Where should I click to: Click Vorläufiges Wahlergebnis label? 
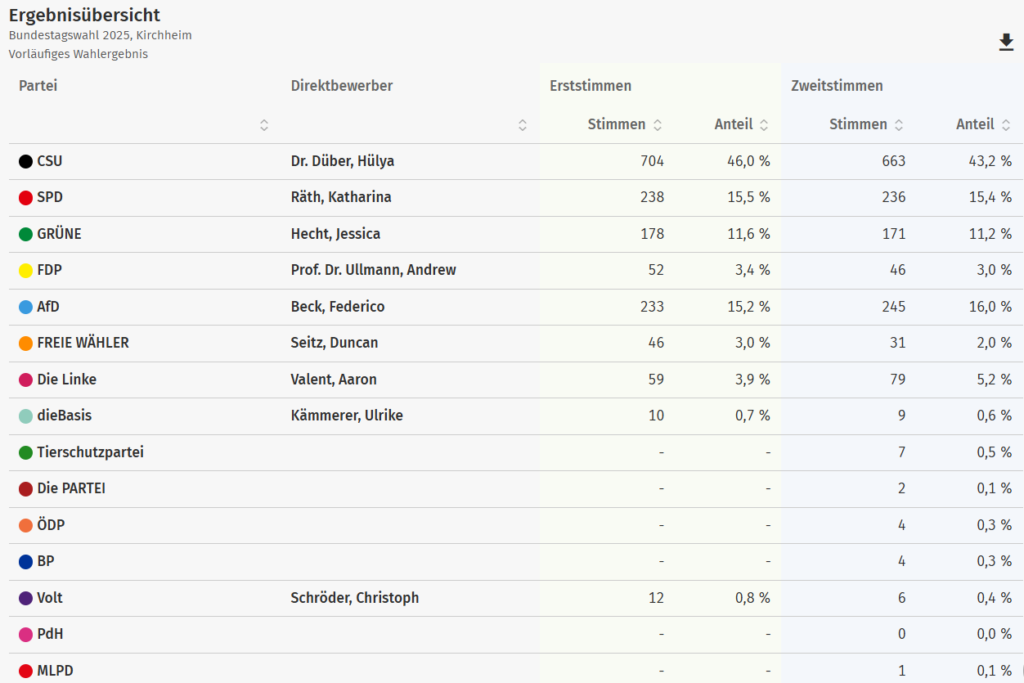(78, 54)
